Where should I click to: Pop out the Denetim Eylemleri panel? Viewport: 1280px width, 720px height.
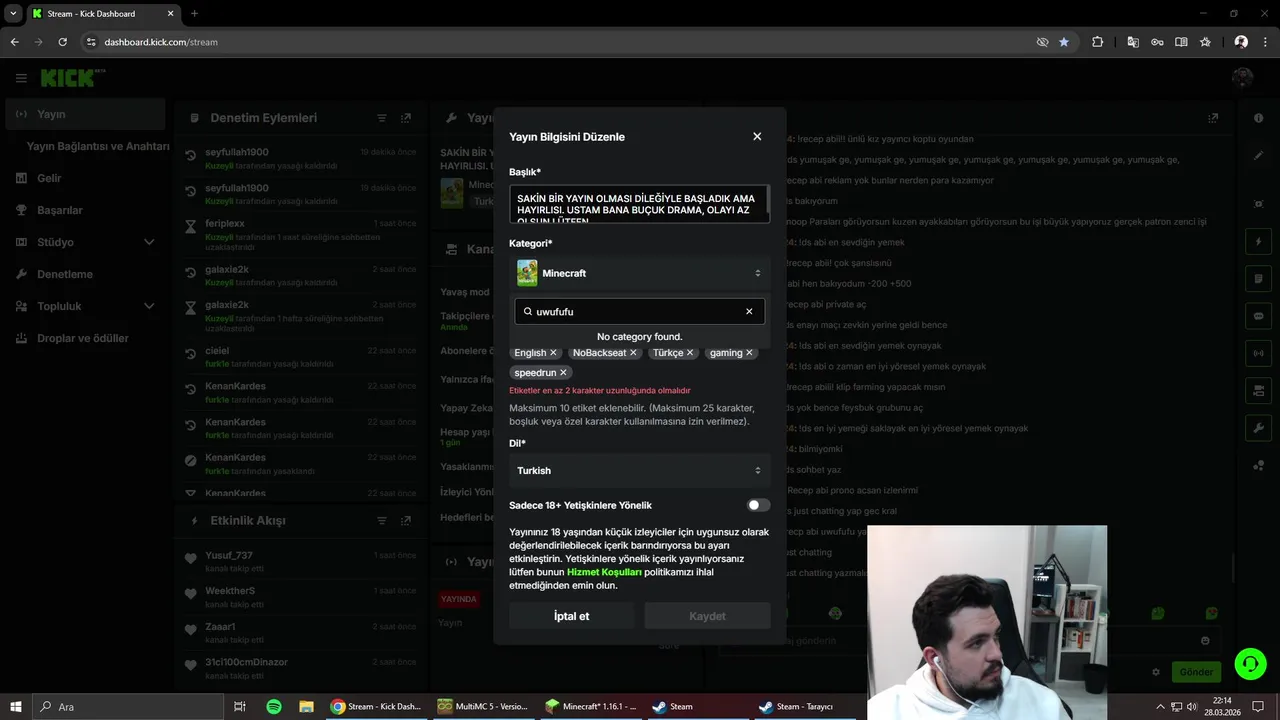[x=405, y=118]
